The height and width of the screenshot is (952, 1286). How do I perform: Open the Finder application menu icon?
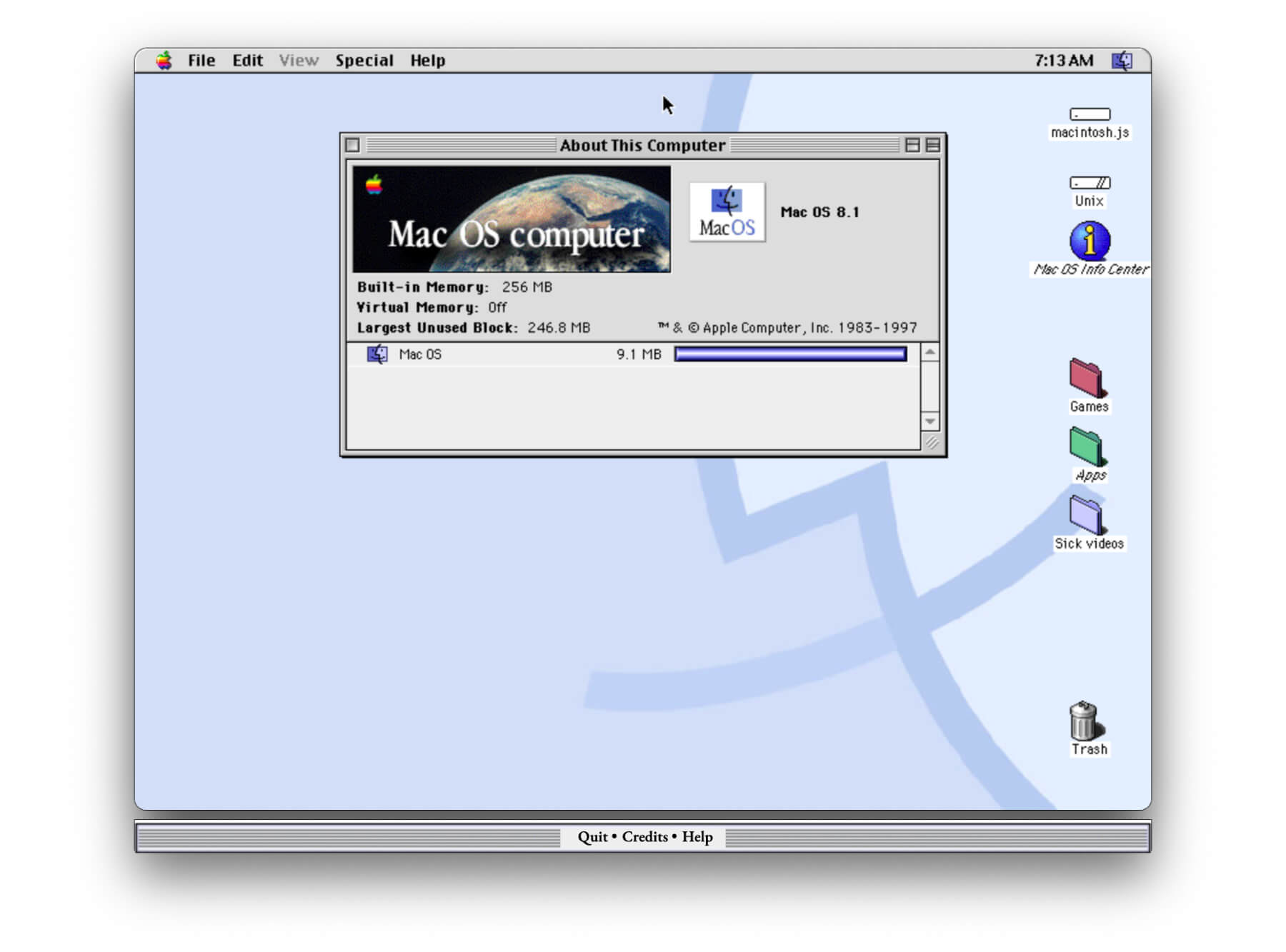[1122, 61]
